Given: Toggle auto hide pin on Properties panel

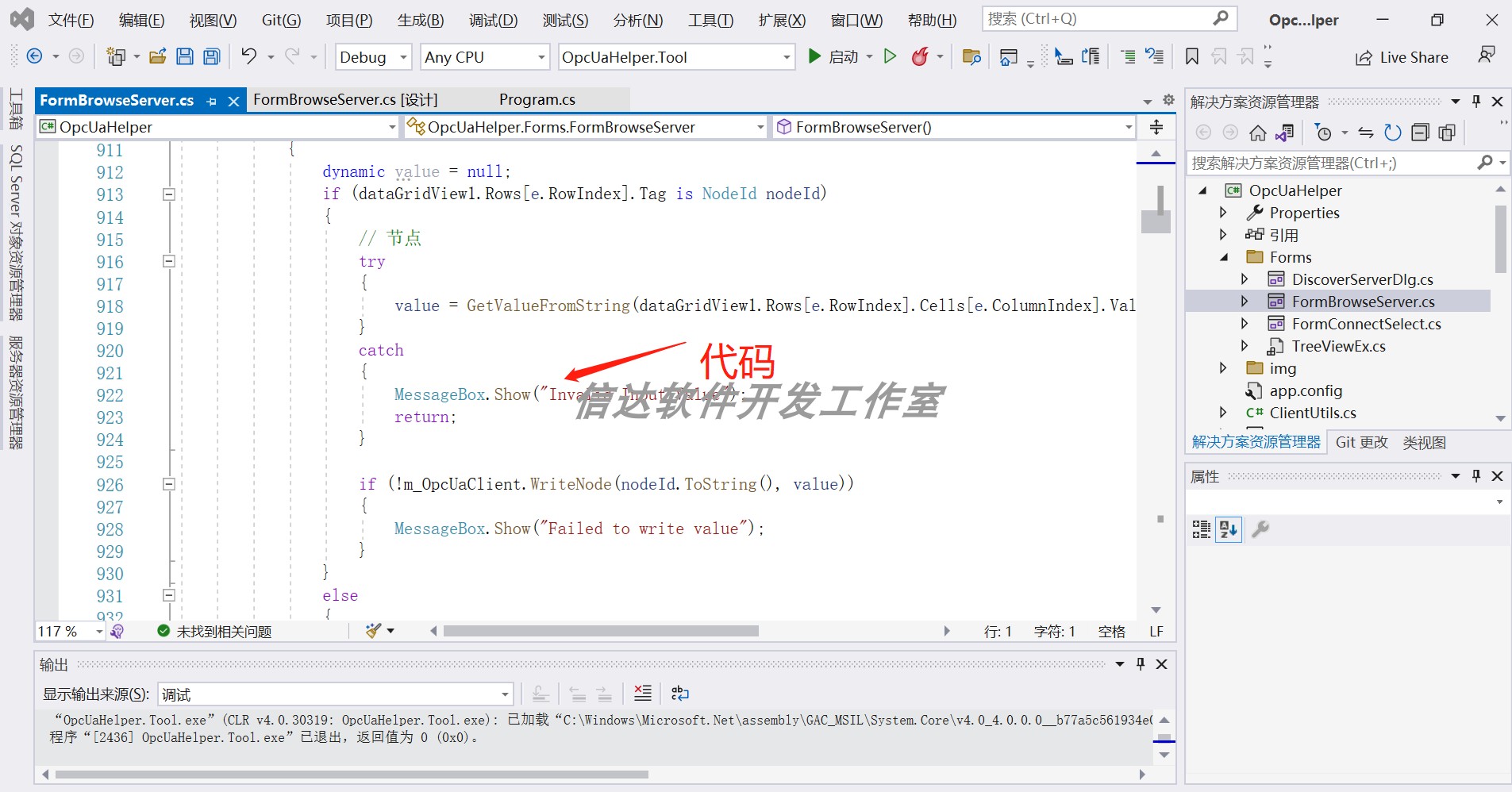Looking at the screenshot, I should [x=1476, y=475].
